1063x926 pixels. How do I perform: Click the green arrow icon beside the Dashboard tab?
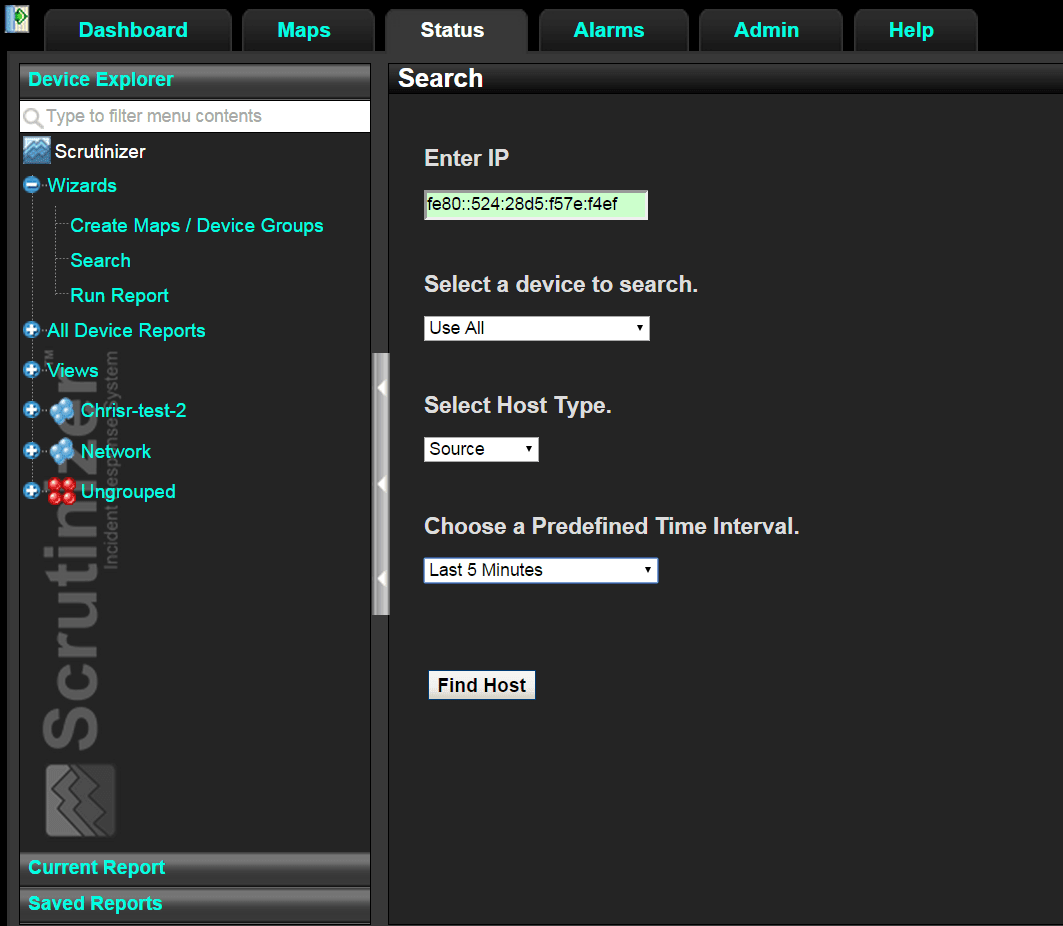coord(17,18)
